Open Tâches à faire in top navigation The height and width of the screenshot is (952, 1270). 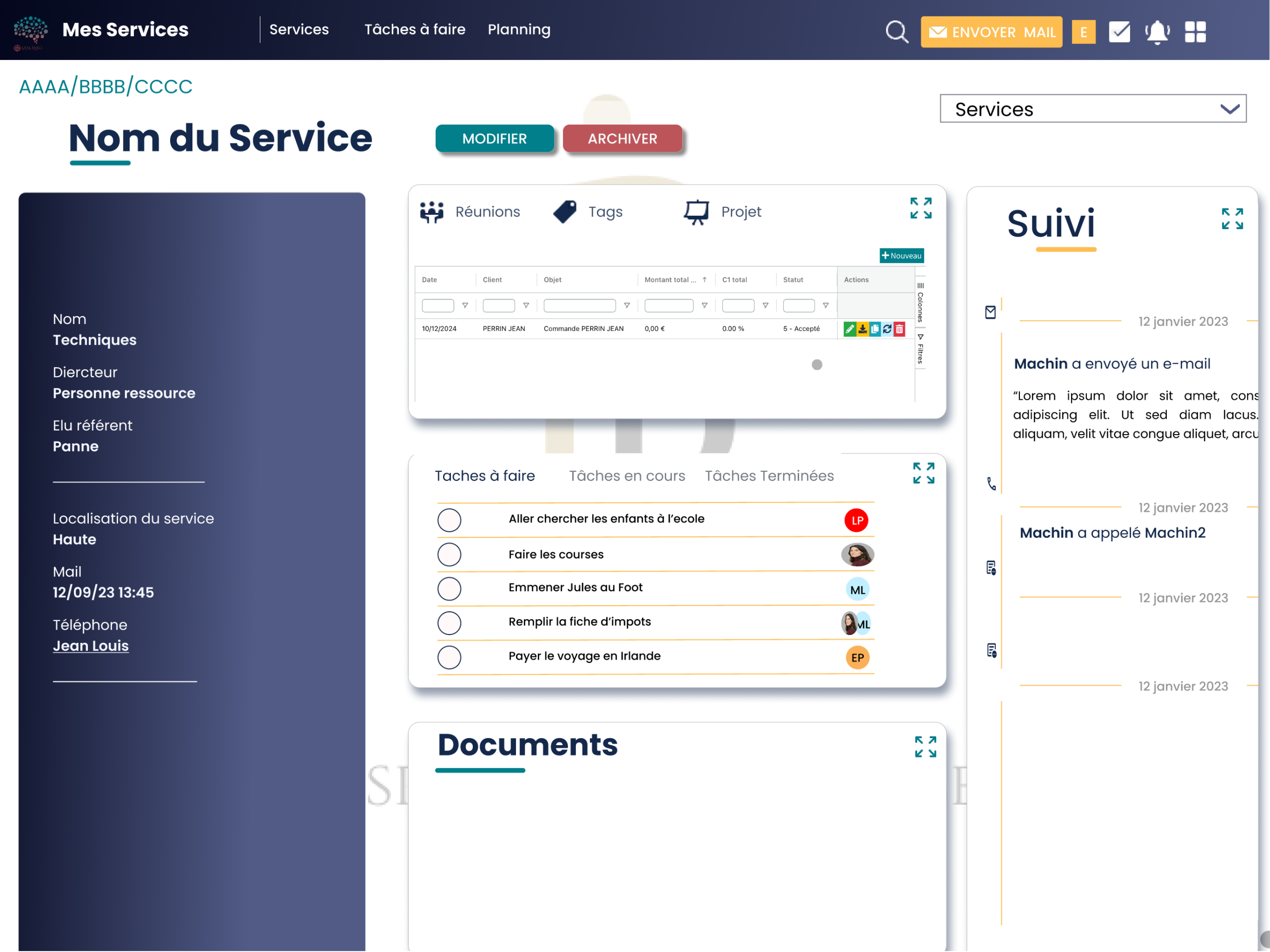tap(415, 29)
